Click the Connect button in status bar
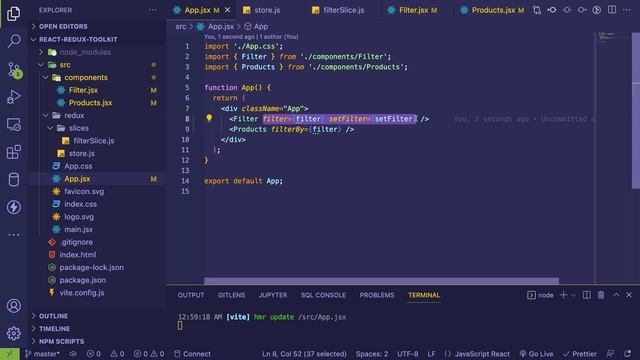The height and width of the screenshot is (360, 640). (192, 353)
